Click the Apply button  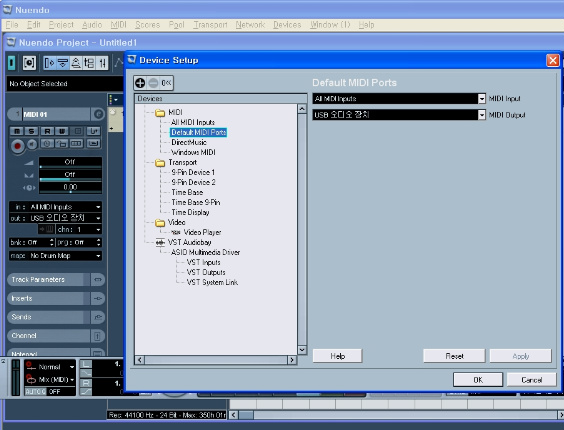[520, 356]
